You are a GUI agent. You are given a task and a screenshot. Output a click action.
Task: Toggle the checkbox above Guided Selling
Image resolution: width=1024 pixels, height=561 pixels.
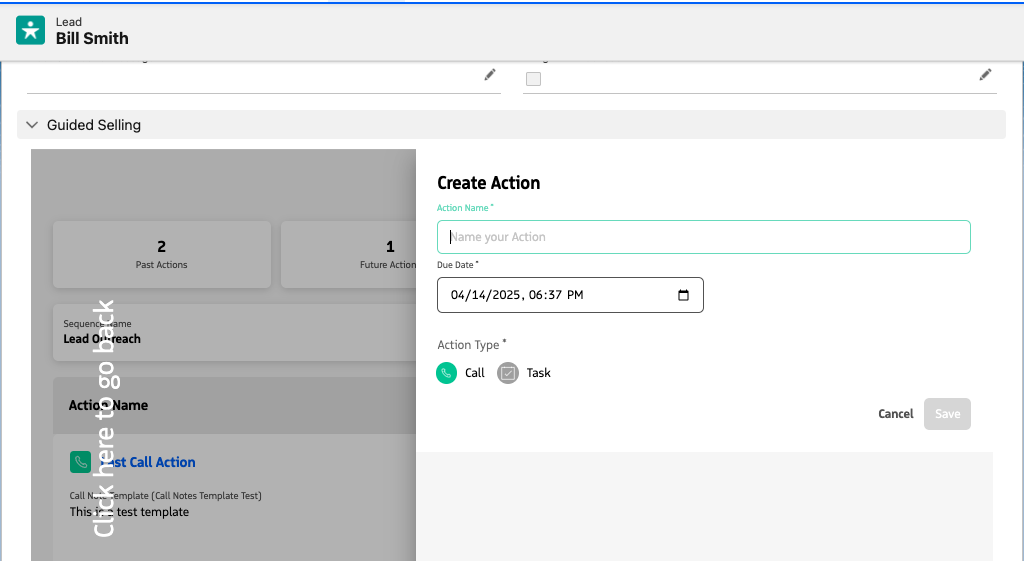click(534, 79)
